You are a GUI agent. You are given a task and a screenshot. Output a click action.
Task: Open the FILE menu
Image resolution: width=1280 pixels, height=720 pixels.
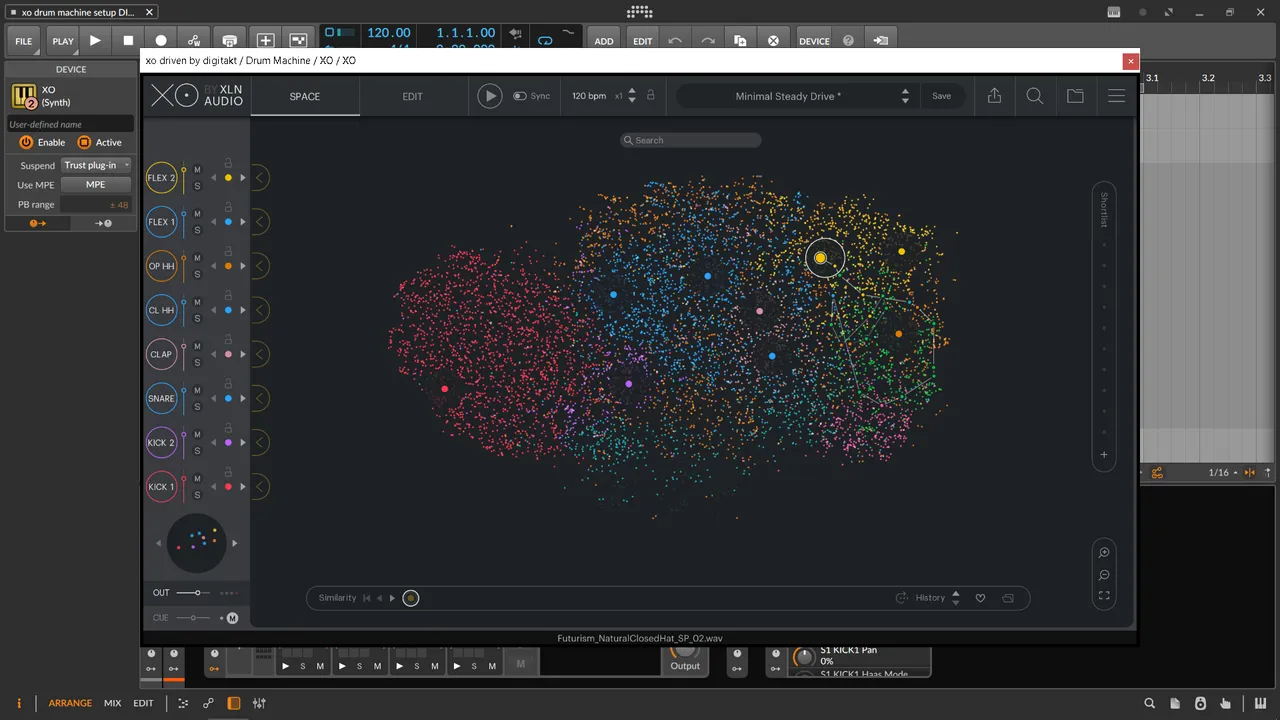pos(23,41)
